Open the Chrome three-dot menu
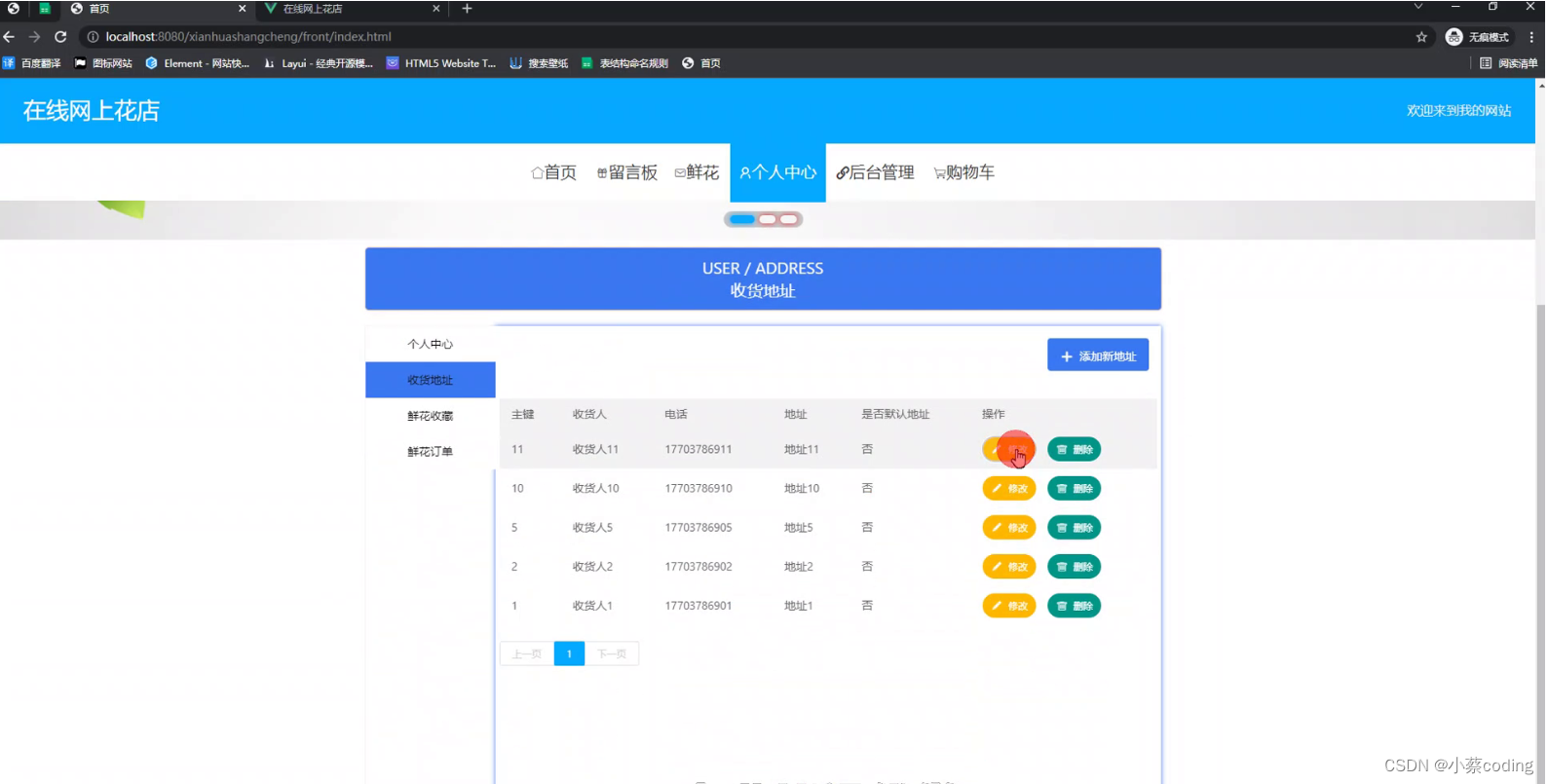This screenshot has height=784, width=1548. pyautogui.click(x=1532, y=37)
